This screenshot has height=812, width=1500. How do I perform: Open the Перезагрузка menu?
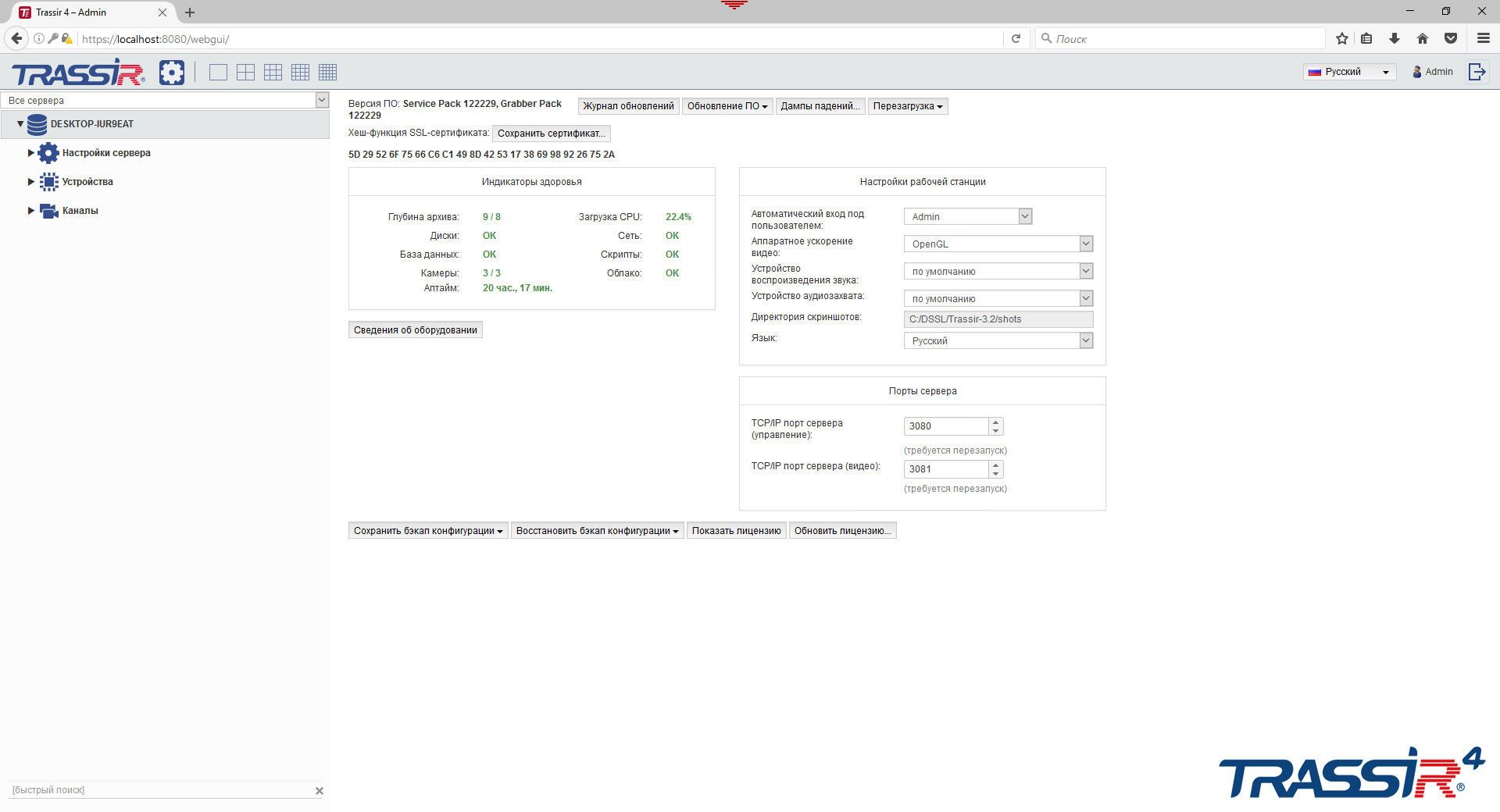908,106
